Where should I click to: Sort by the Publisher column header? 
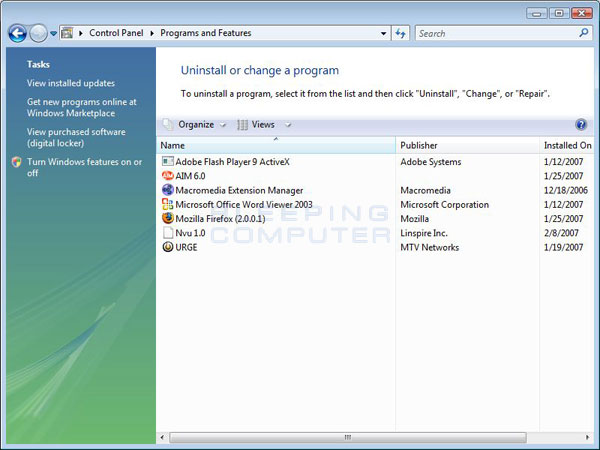[467, 145]
